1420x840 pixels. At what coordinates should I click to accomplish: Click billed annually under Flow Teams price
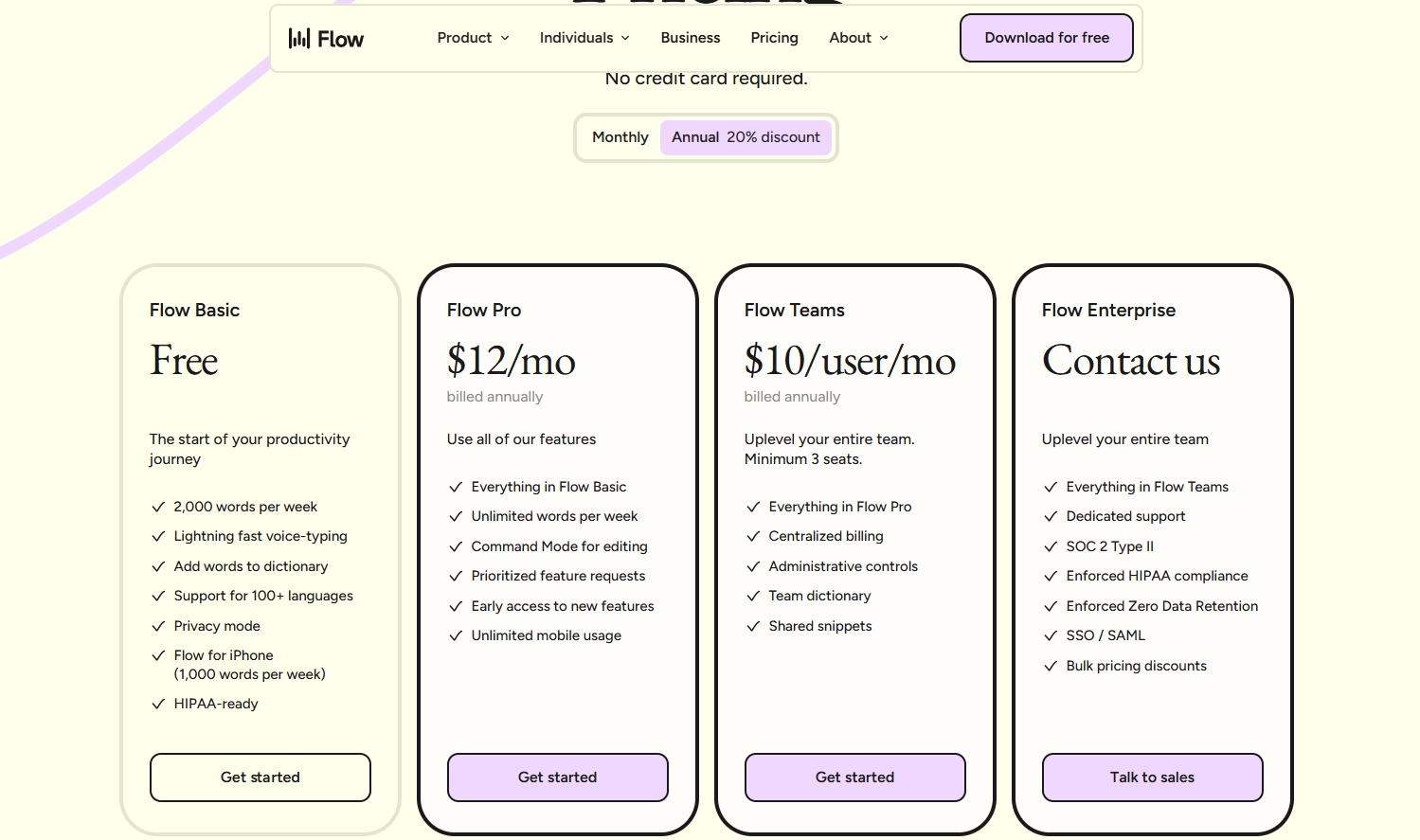pos(792,397)
